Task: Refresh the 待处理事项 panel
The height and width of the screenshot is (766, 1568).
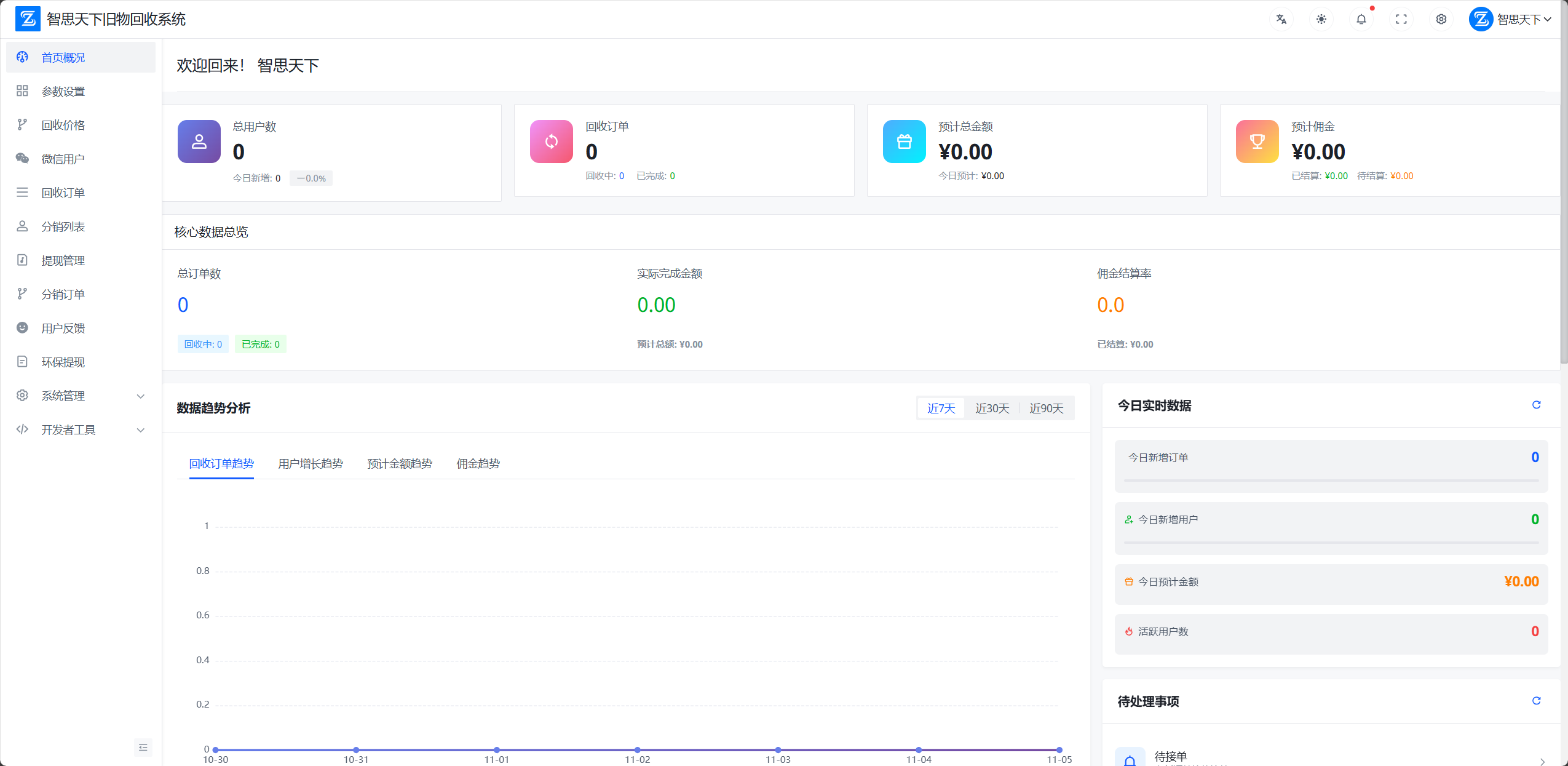Action: [x=1536, y=701]
